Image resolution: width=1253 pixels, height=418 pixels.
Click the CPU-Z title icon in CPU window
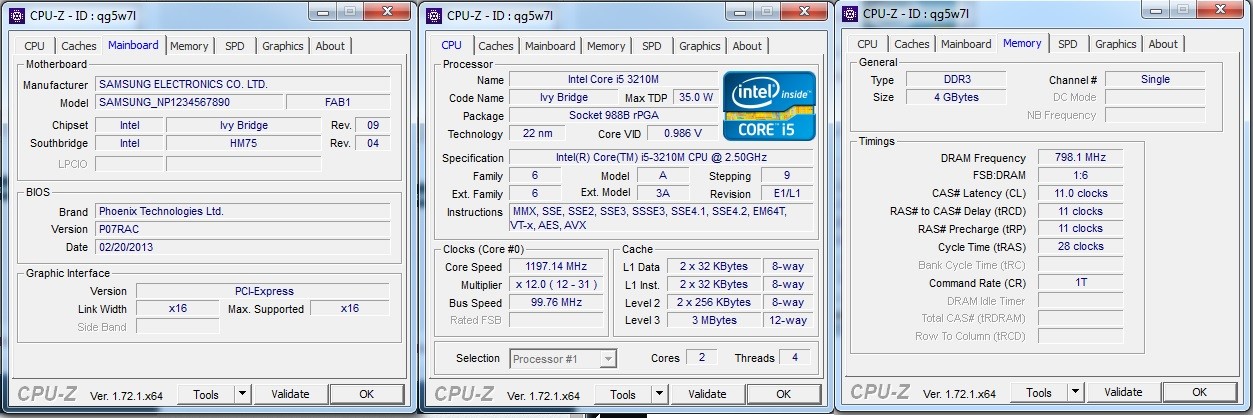coord(433,15)
